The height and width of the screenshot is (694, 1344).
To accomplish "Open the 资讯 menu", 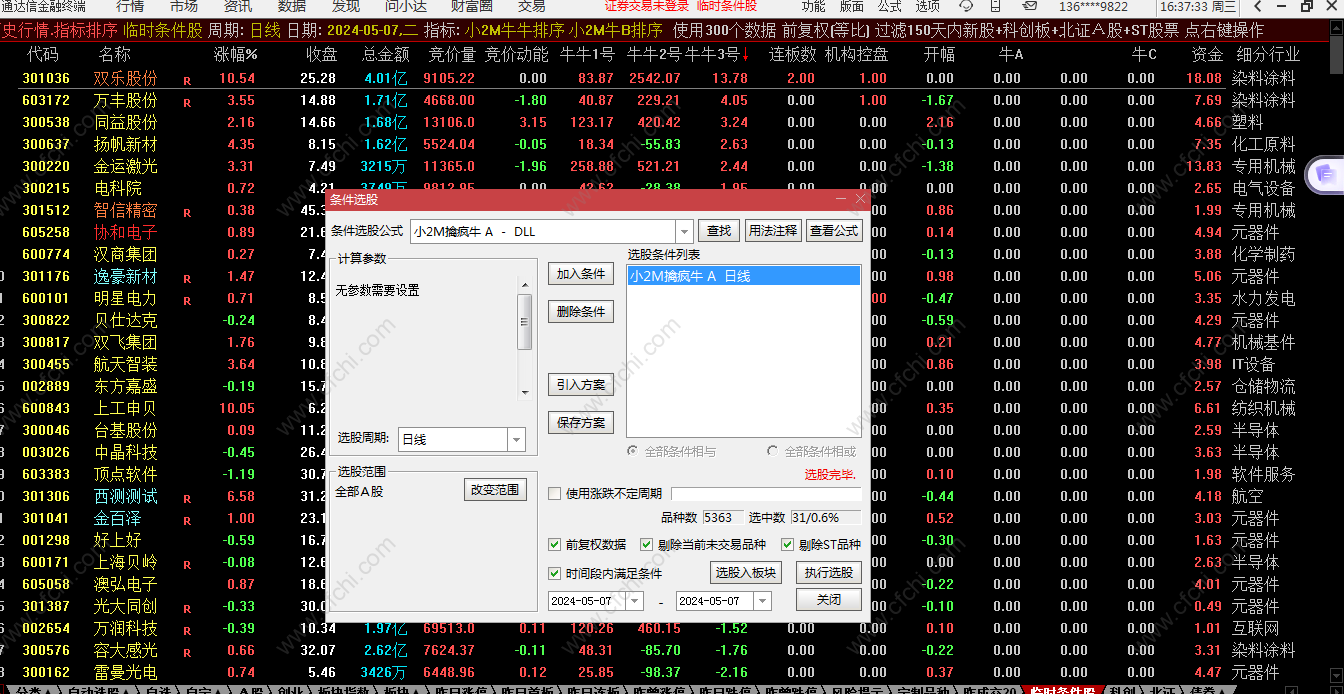I will 238,6.
